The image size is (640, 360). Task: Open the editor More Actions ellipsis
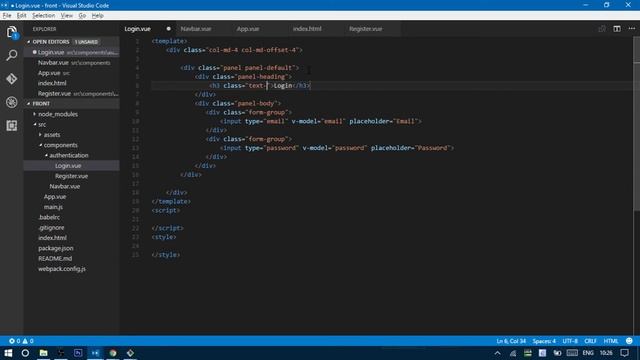(631, 29)
